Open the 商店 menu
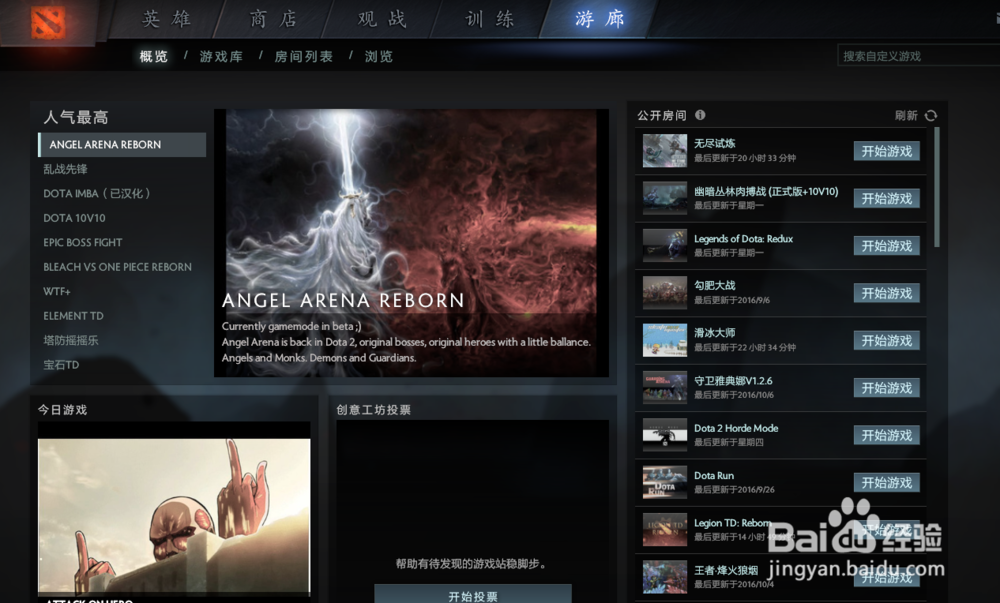This screenshot has width=1000, height=603. click(269, 19)
